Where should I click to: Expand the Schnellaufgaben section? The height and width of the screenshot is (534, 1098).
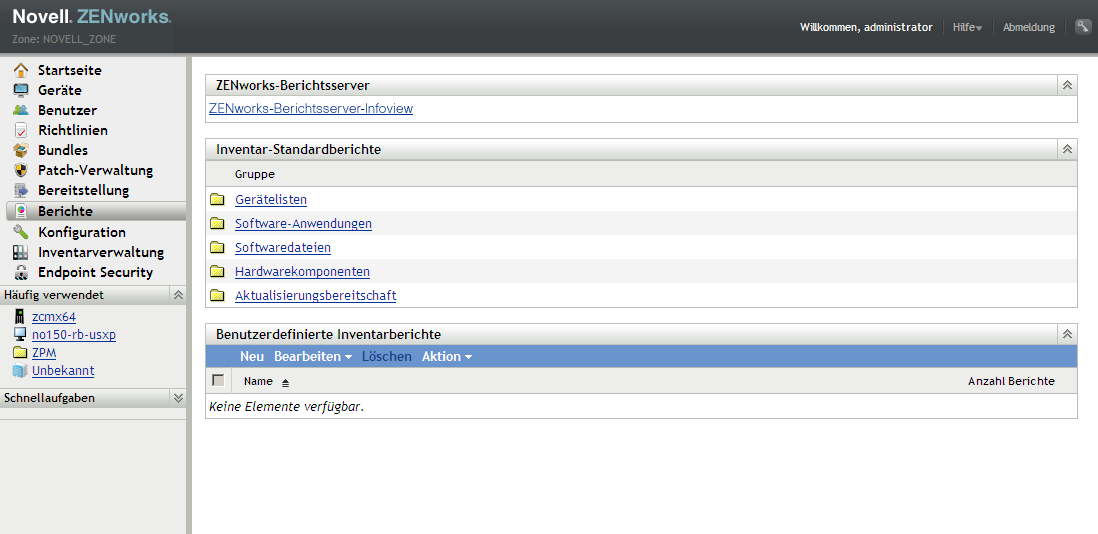pyautogui.click(x=178, y=397)
